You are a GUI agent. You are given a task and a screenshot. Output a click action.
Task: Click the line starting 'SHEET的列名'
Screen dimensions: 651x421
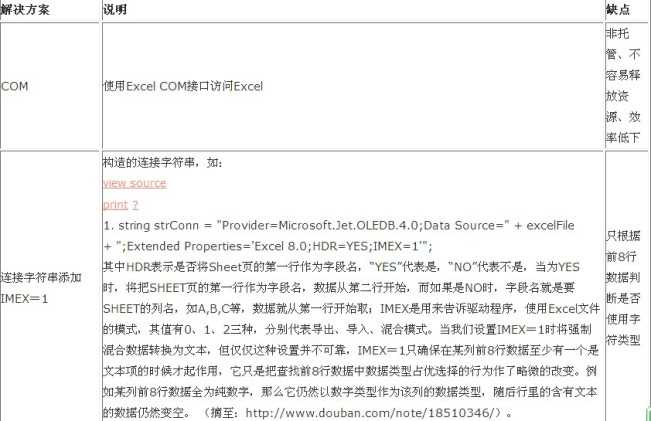click(351, 308)
